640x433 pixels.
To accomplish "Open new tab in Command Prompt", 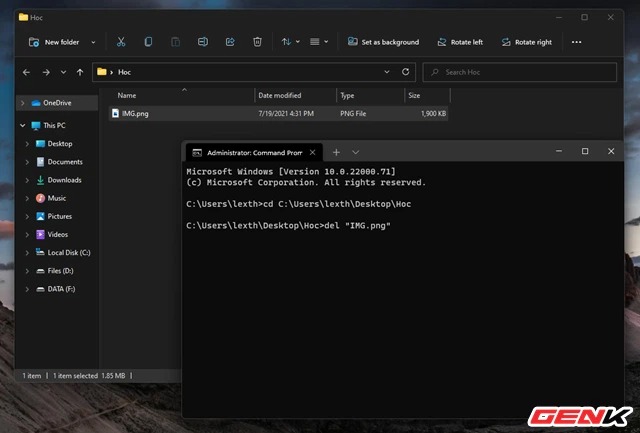I will pyautogui.click(x=336, y=152).
